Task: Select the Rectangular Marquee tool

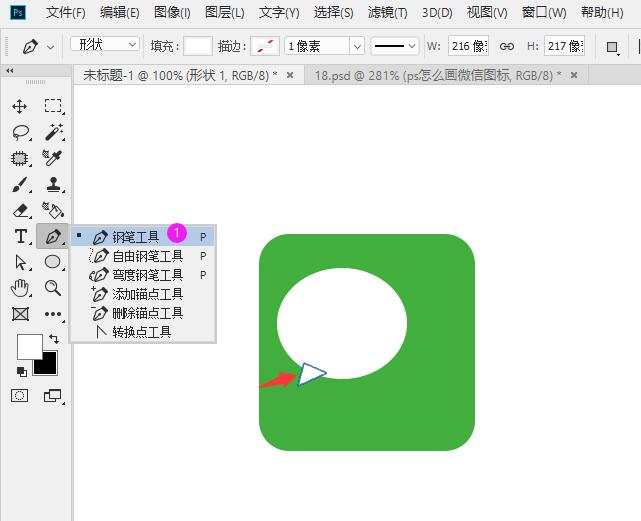Action: click(x=53, y=106)
